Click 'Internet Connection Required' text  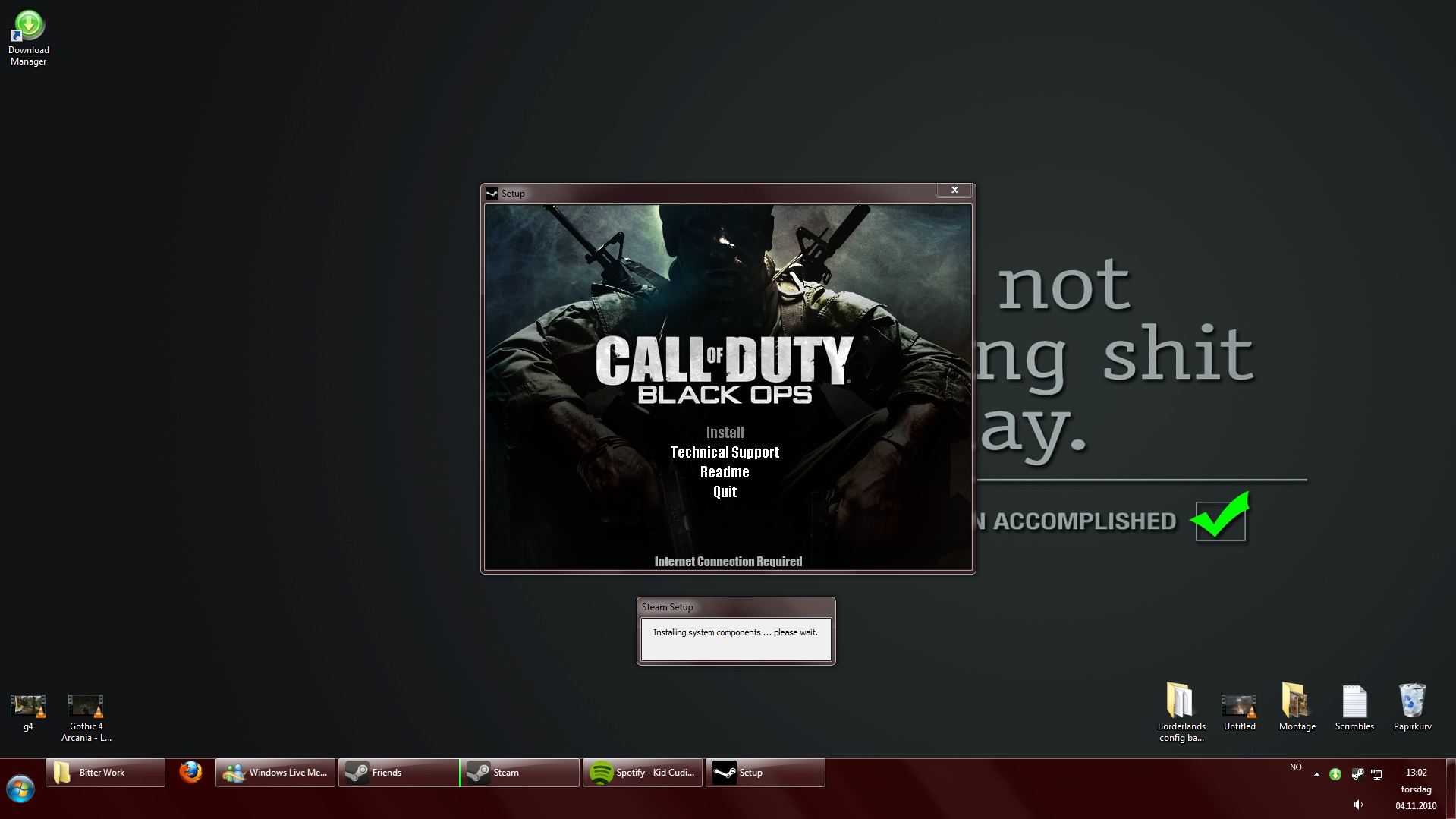coord(728,562)
